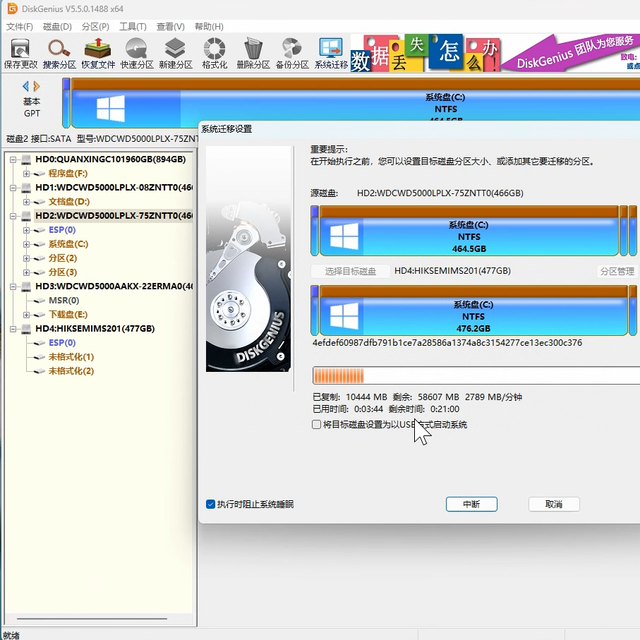
Task: Start 快速分区 quick partition
Action: [x=137, y=53]
